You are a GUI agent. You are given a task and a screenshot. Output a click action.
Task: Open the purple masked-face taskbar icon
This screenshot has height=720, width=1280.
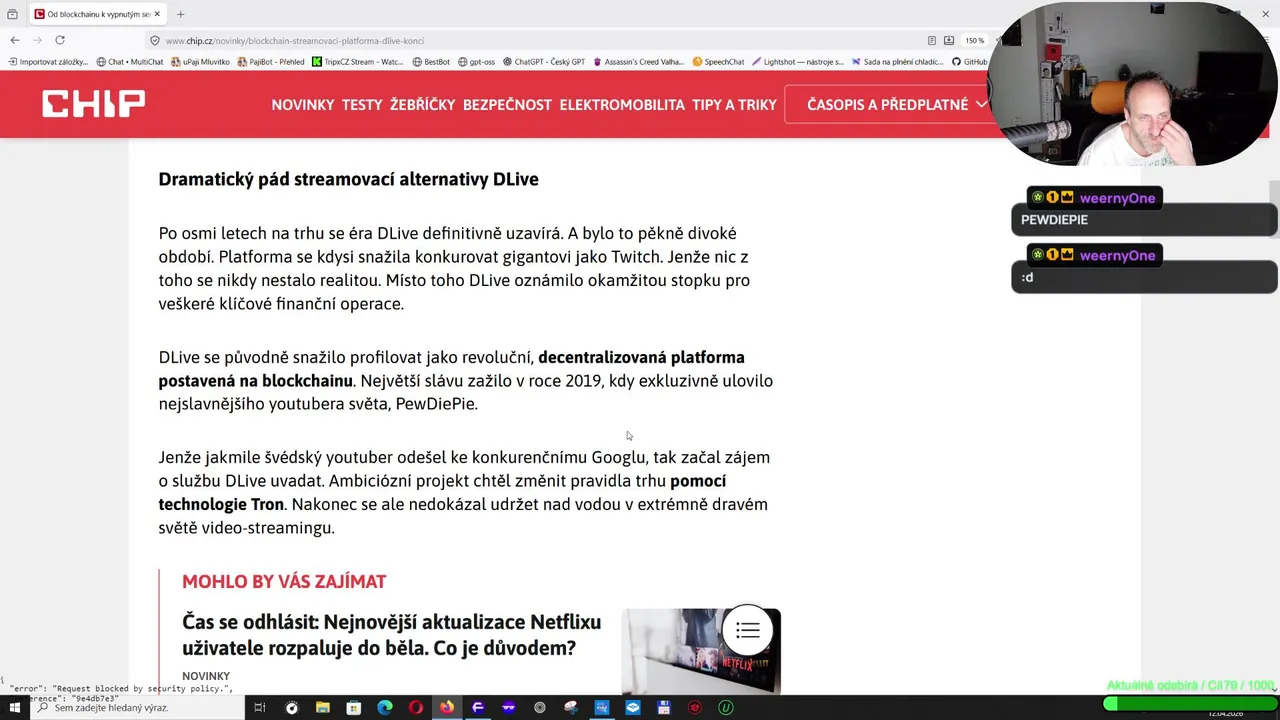(x=508, y=707)
